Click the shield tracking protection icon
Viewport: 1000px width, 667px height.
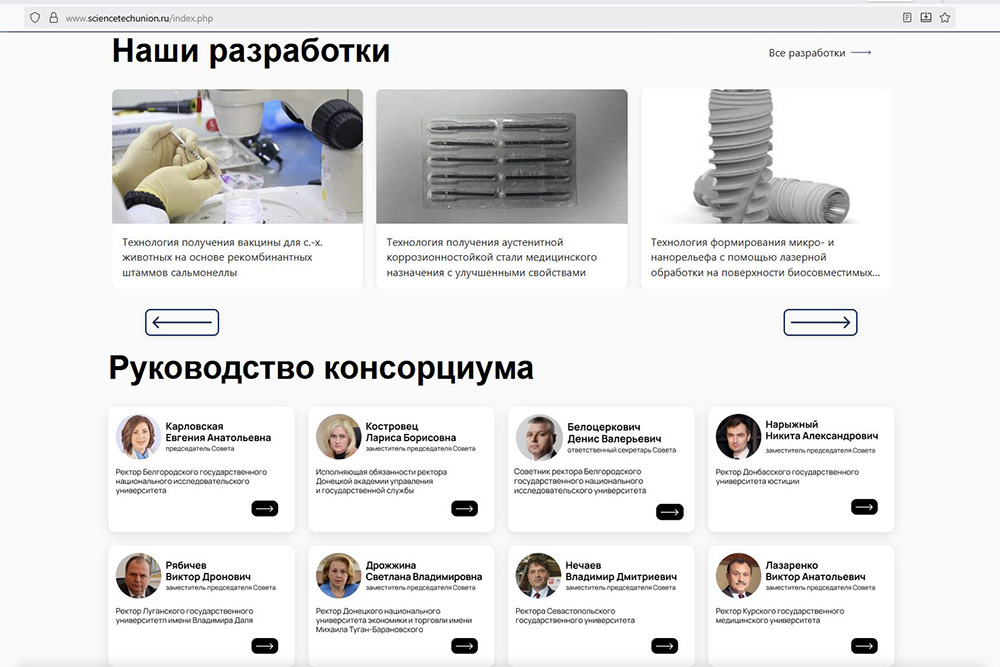[34, 18]
